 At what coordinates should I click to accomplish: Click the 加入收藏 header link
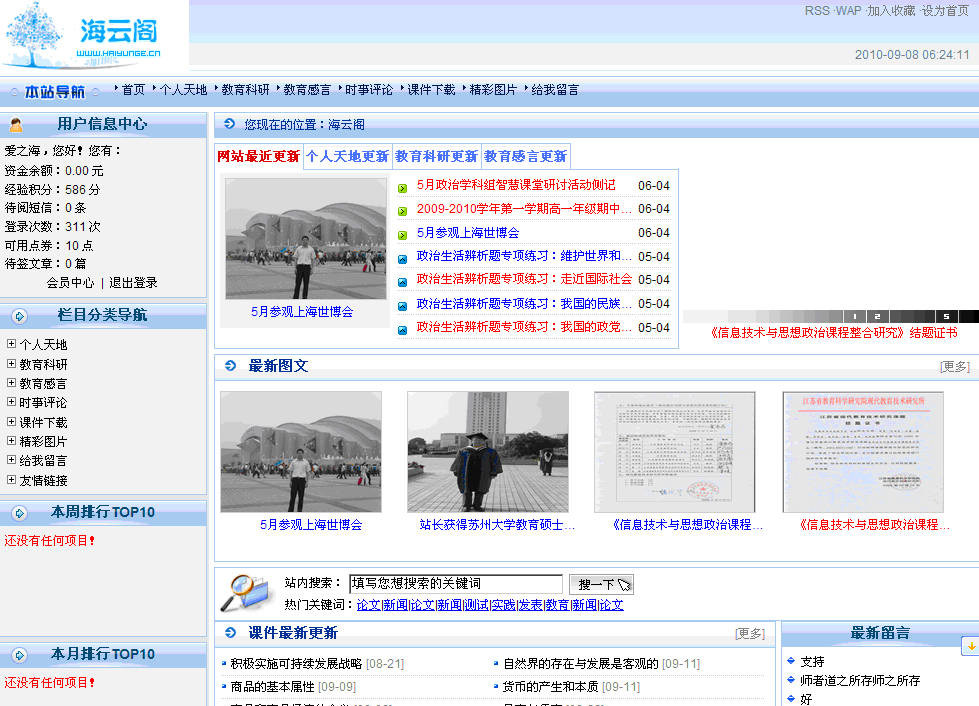tap(891, 11)
